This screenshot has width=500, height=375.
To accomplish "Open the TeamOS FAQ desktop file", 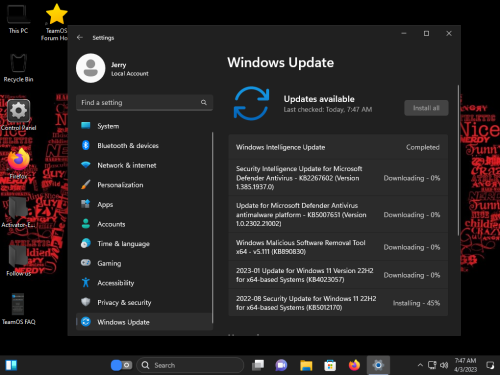I will click(18, 309).
